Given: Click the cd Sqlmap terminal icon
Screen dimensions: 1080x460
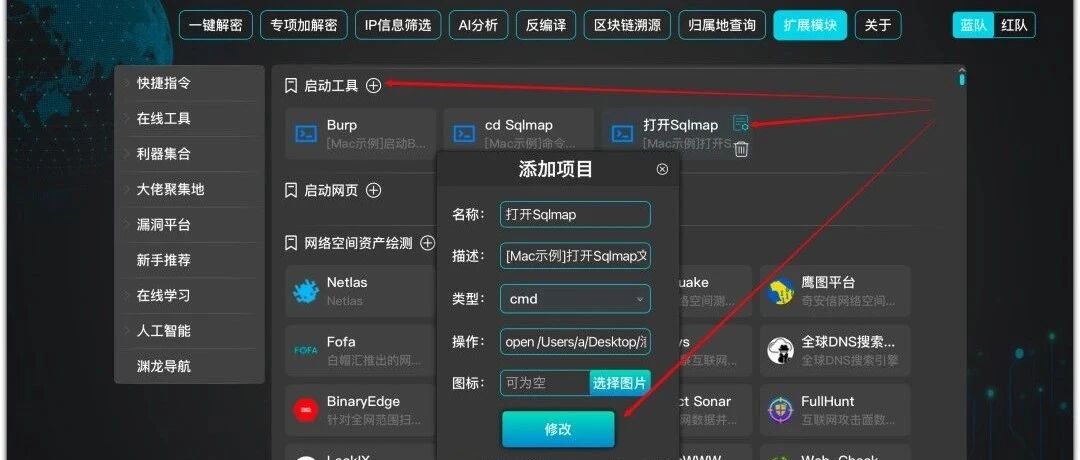Looking at the screenshot, I should [x=464, y=134].
